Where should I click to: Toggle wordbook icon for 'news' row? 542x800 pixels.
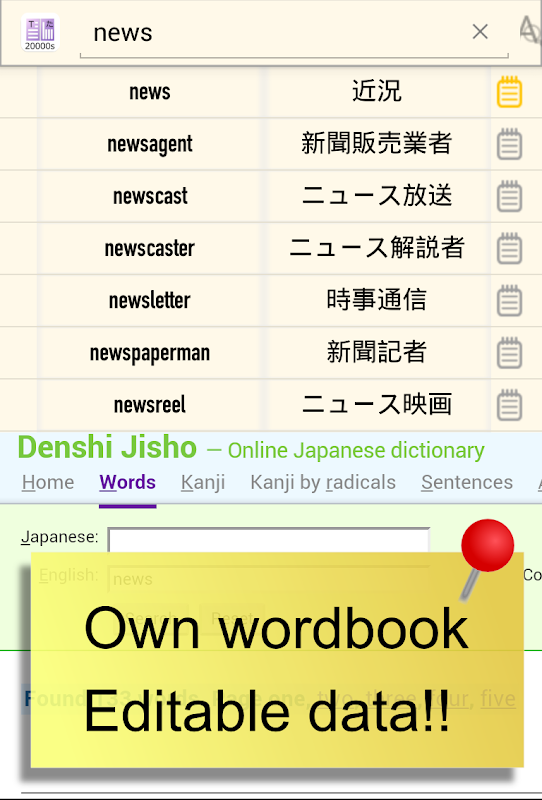tap(509, 92)
